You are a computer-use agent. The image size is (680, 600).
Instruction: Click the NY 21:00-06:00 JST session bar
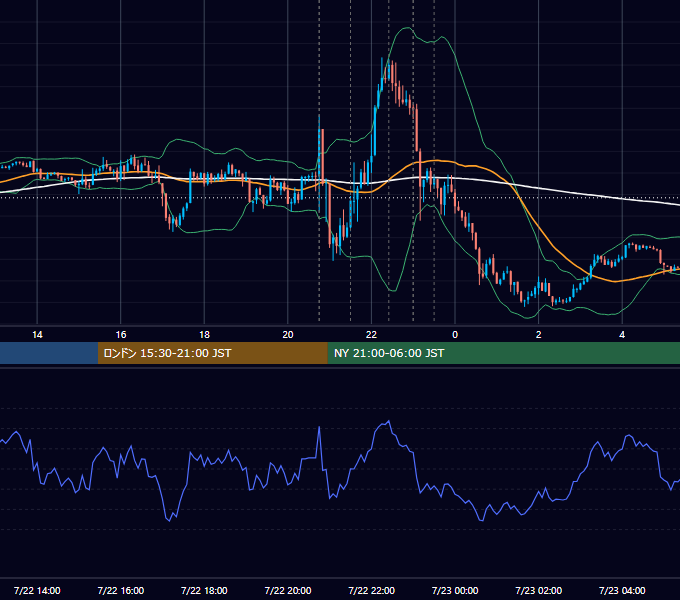(x=503, y=353)
